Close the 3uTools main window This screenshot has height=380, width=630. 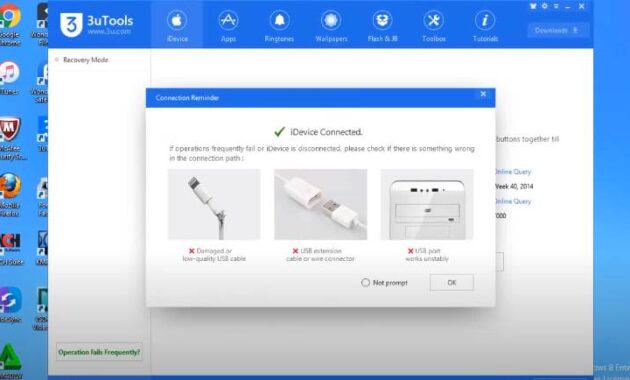pos(581,6)
